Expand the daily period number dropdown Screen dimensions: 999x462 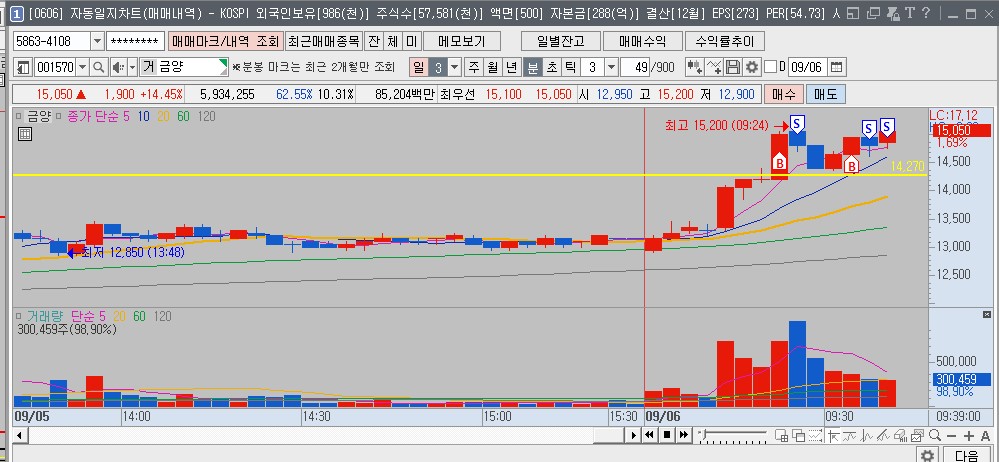pyautogui.click(x=454, y=67)
